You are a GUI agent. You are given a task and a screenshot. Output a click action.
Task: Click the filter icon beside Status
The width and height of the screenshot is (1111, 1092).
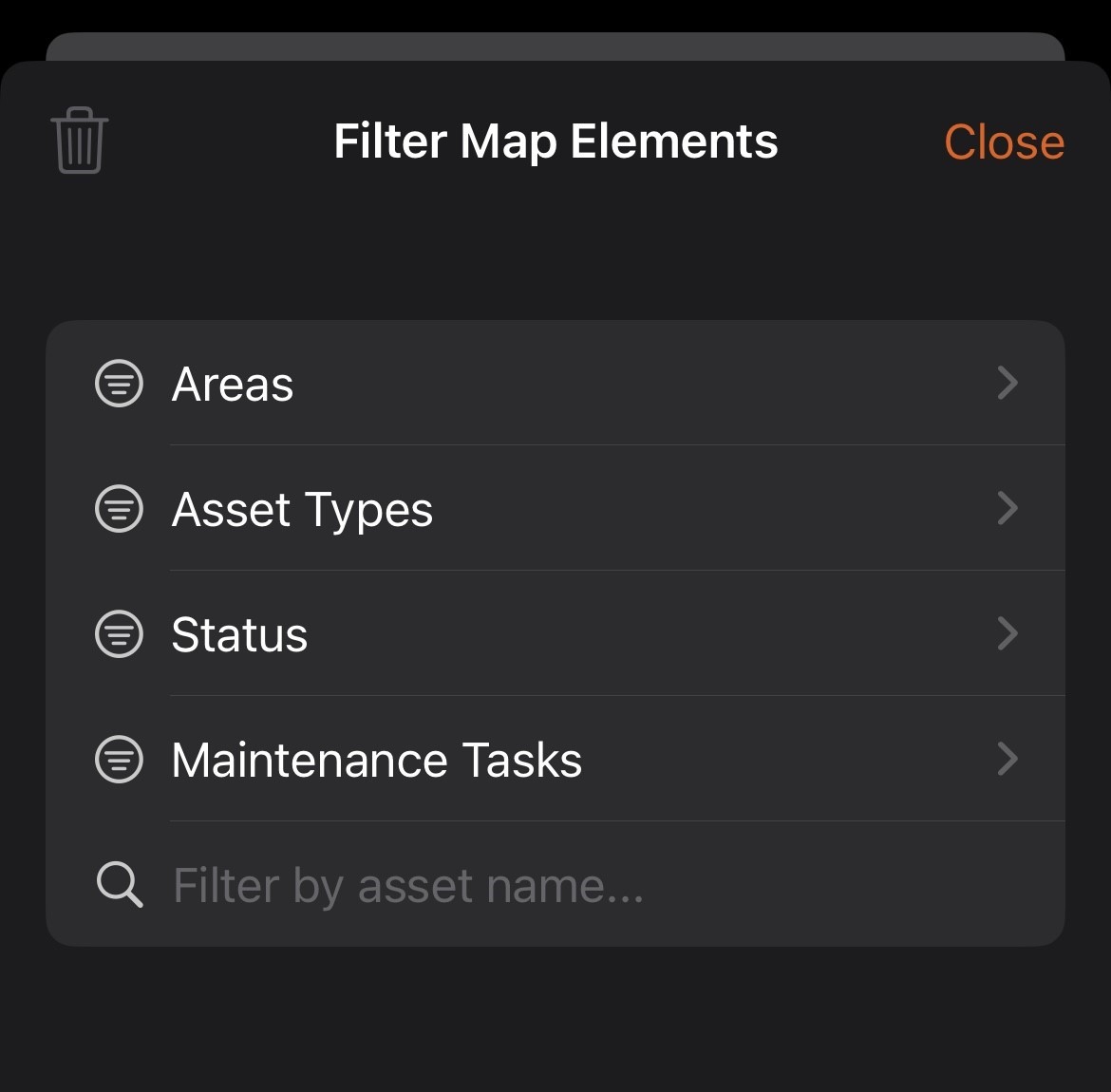(120, 634)
